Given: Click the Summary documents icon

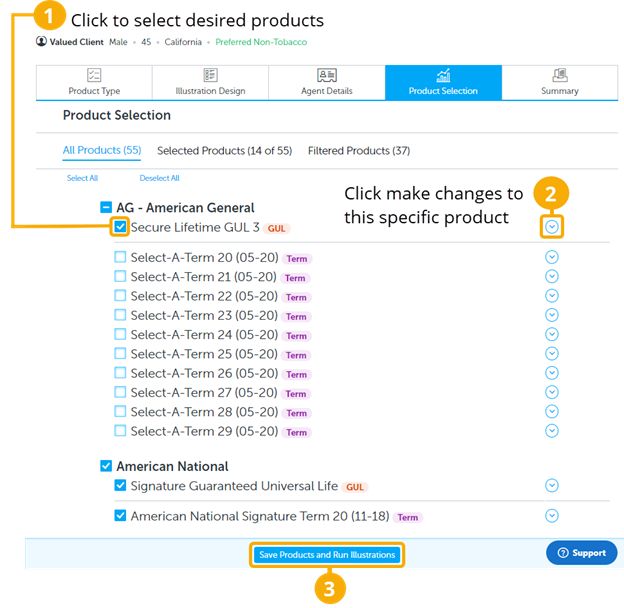Looking at the screenshot, I should click(560, 75).
